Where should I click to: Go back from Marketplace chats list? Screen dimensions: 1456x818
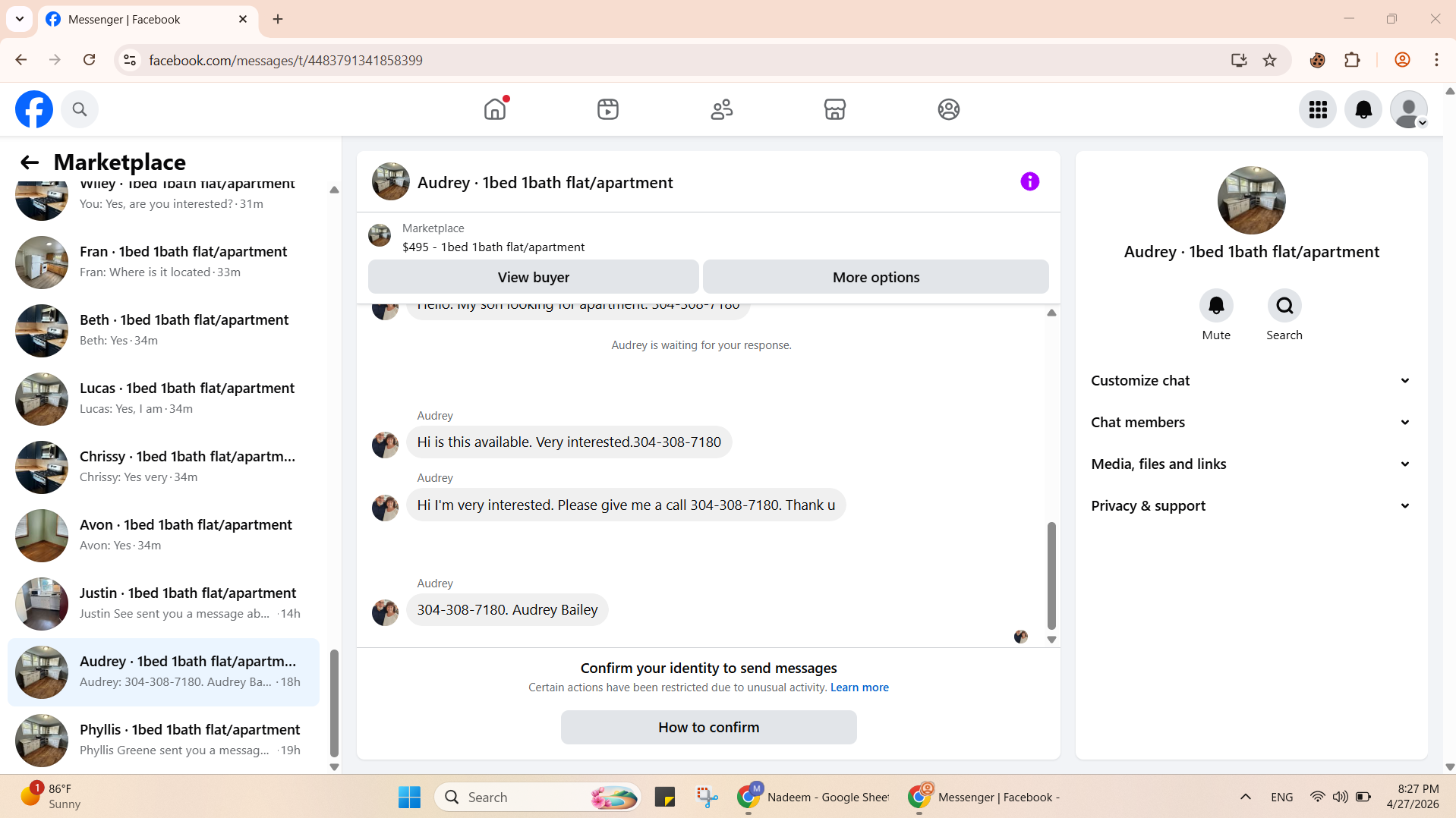30,162
